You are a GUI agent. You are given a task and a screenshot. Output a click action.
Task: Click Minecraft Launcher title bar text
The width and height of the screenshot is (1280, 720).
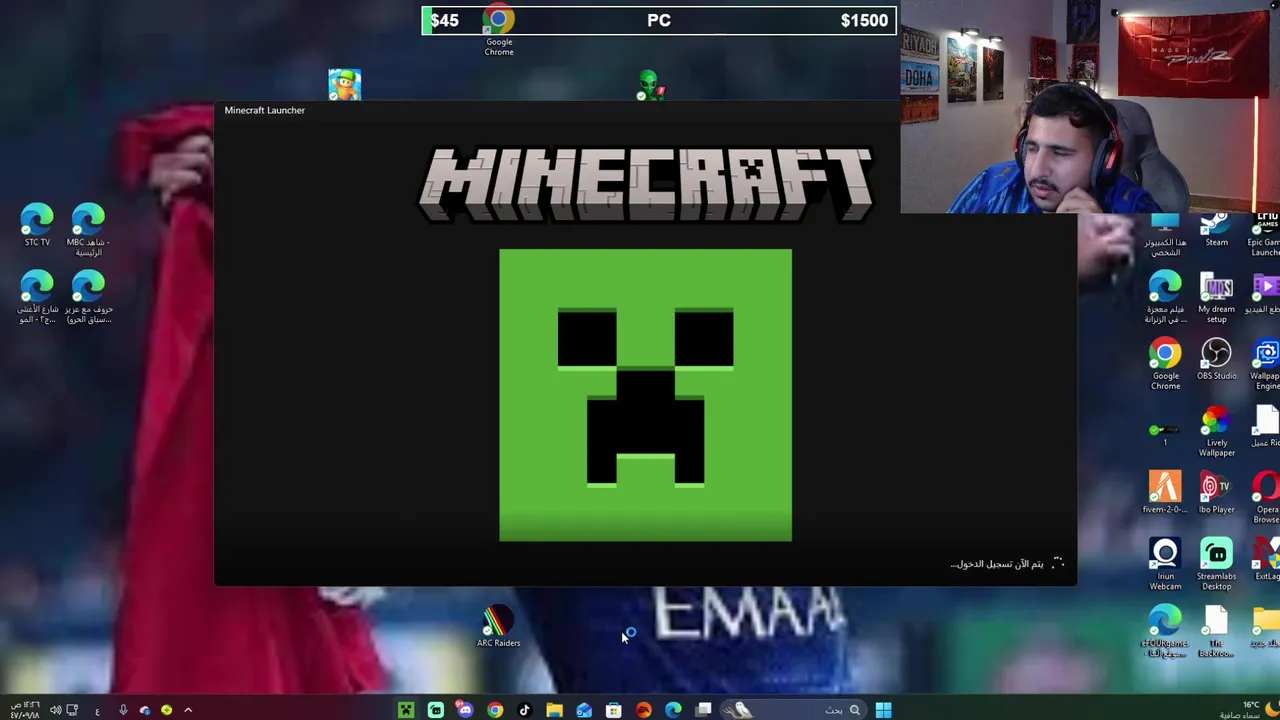(264, 110)
